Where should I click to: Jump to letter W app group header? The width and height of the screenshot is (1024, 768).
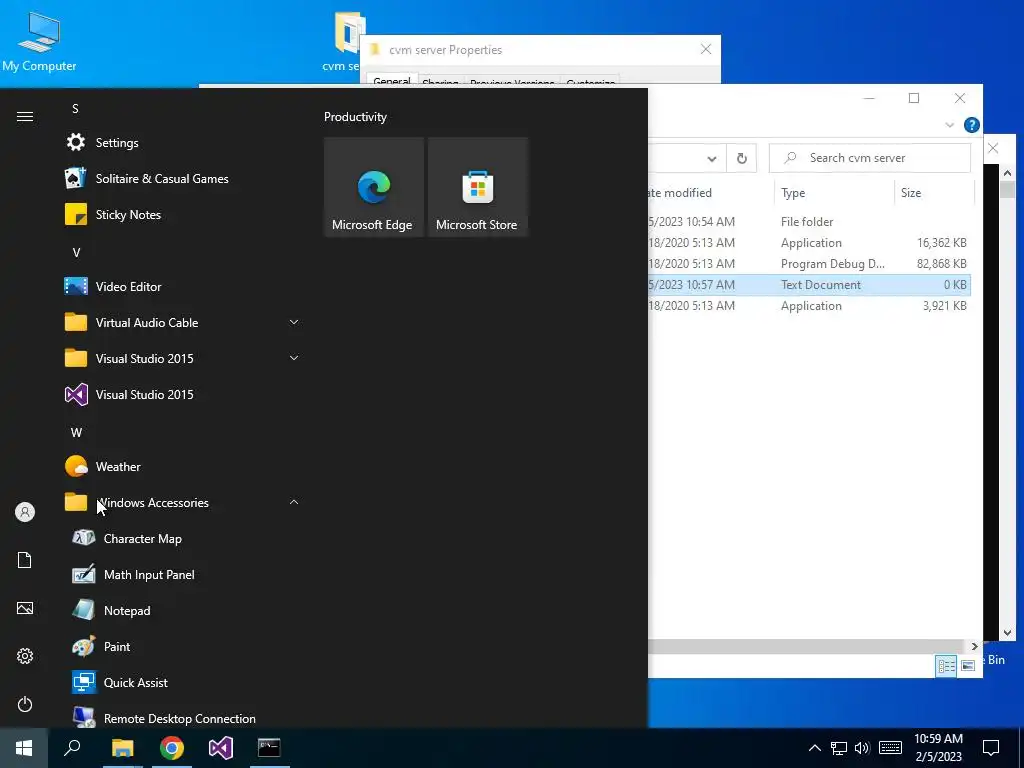coord(76,432)
